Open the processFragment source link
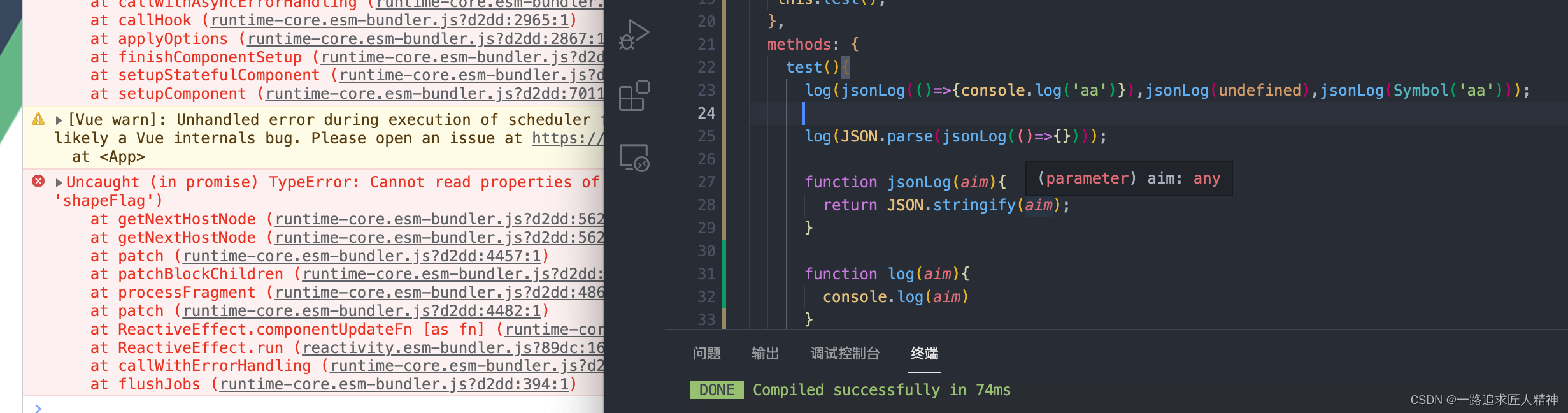The image size is (1568, 413). [x=439, y=293]
